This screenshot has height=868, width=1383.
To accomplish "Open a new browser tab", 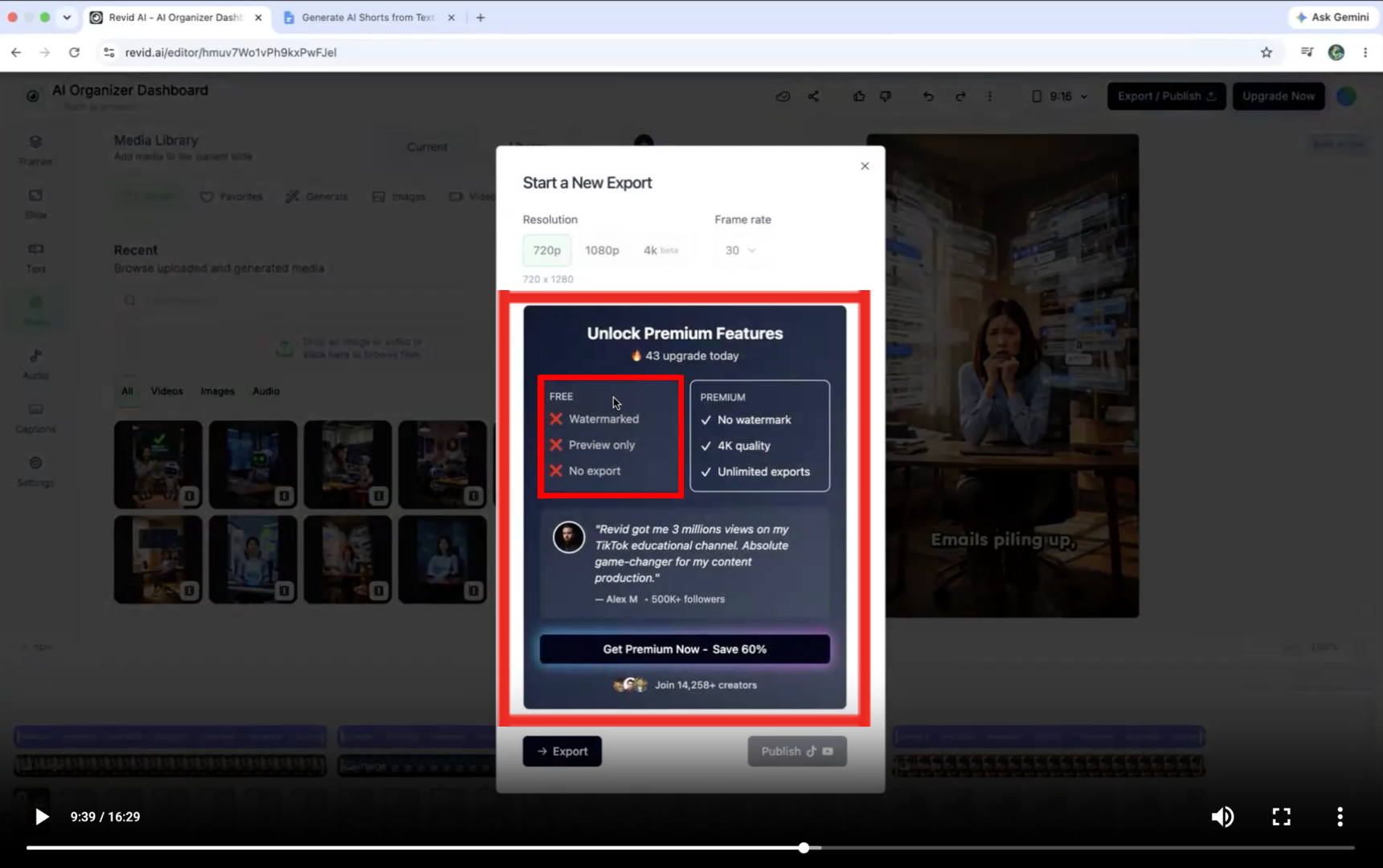I will 481,17.
